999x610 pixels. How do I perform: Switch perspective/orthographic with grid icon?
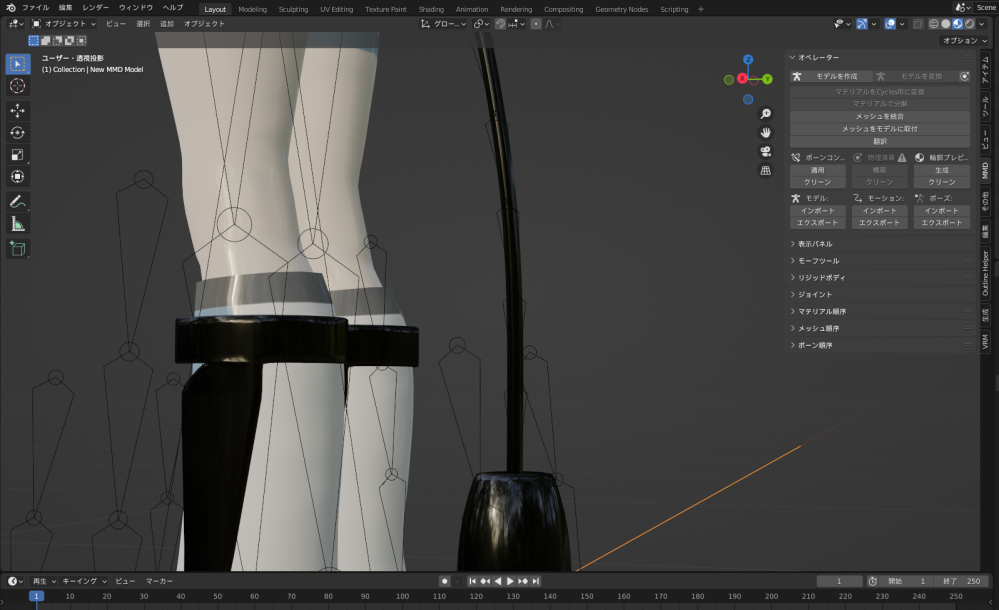click(765, 171)
